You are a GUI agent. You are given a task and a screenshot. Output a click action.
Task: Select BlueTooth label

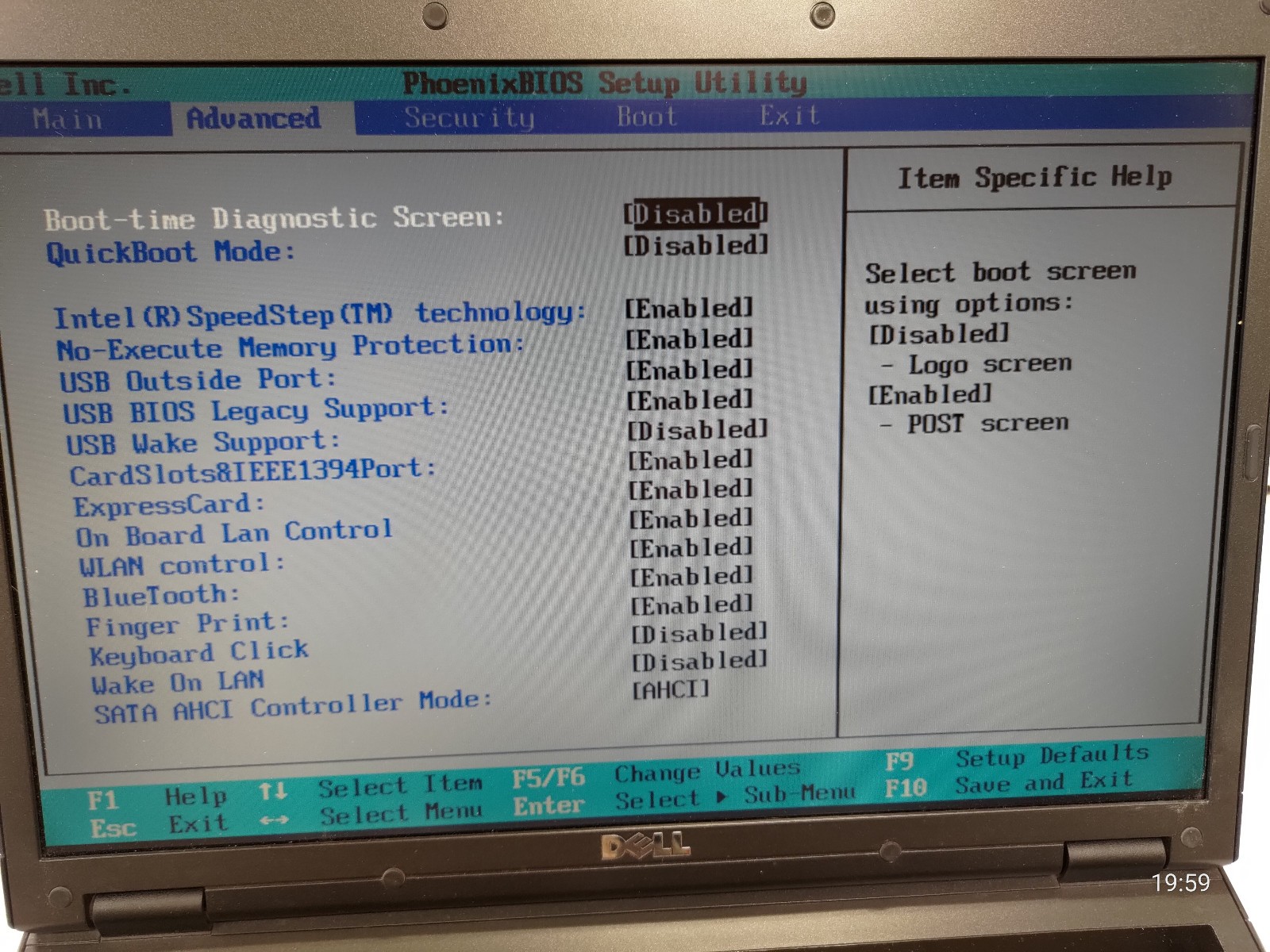[161, 595]
